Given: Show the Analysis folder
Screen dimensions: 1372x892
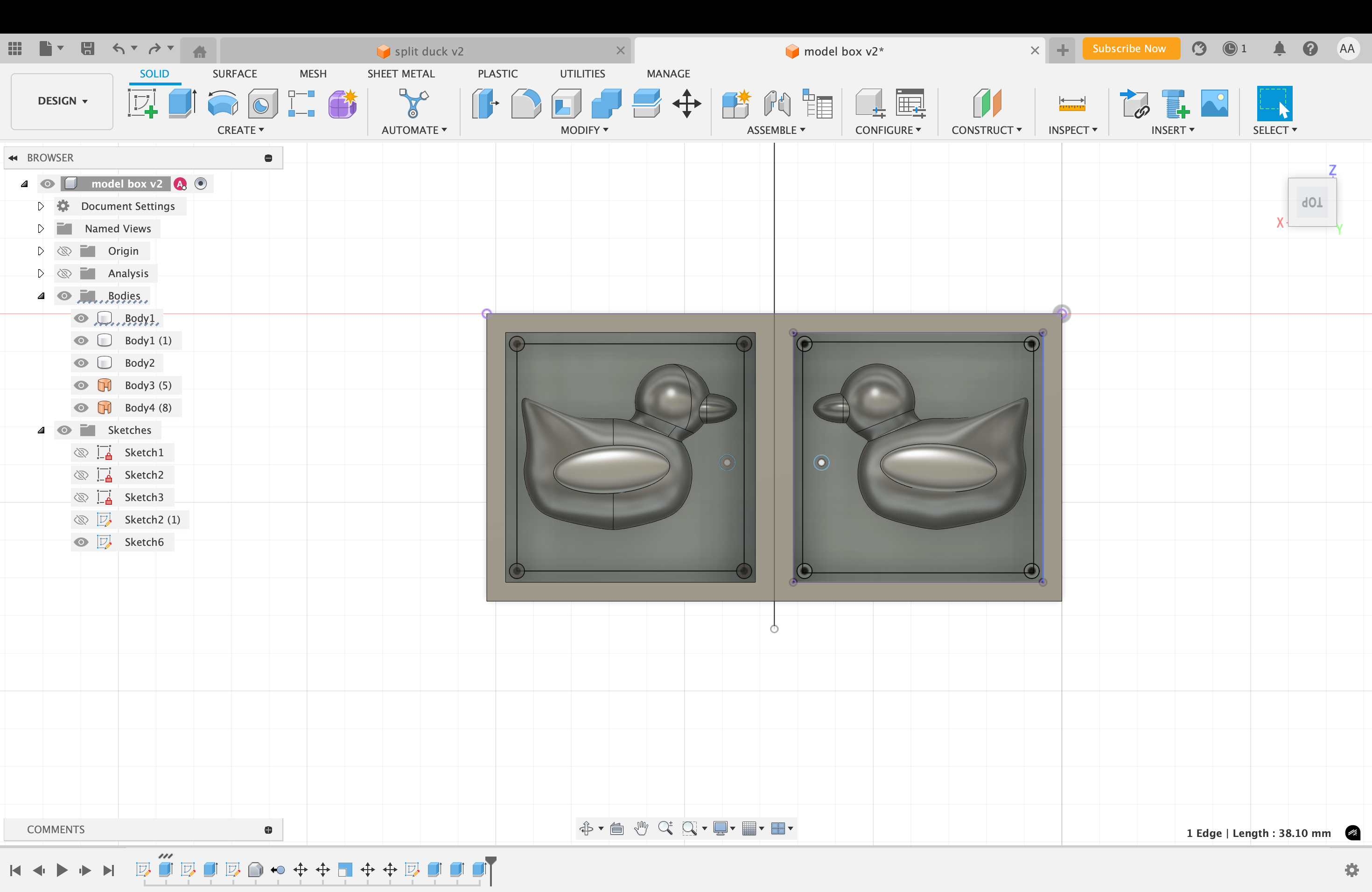Looking at the screenshot, I should point(64,274).
